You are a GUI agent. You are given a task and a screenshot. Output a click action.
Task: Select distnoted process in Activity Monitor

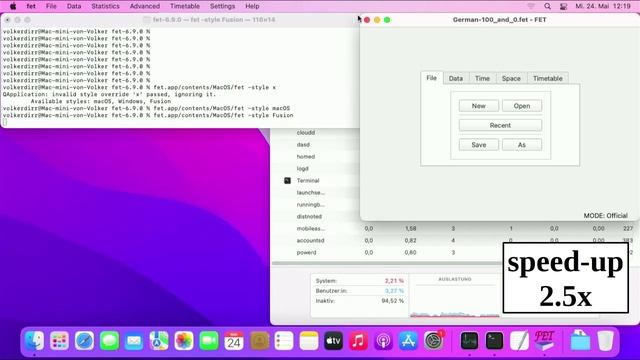click(315, 216)
